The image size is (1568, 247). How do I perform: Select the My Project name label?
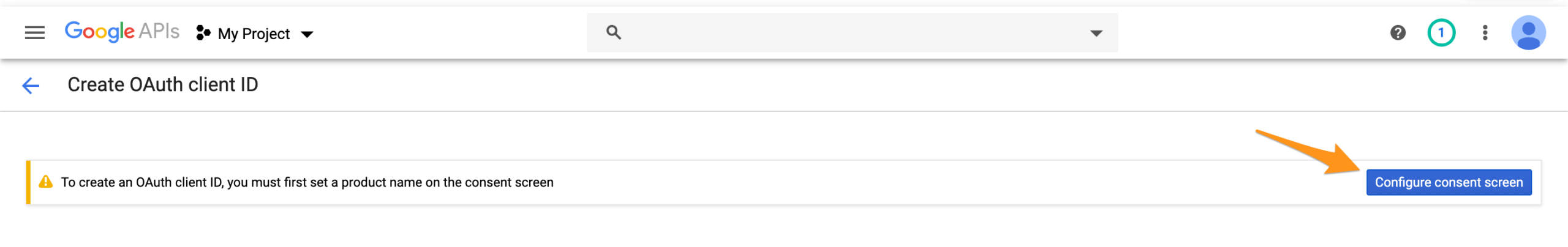click(x=254, y=34)
